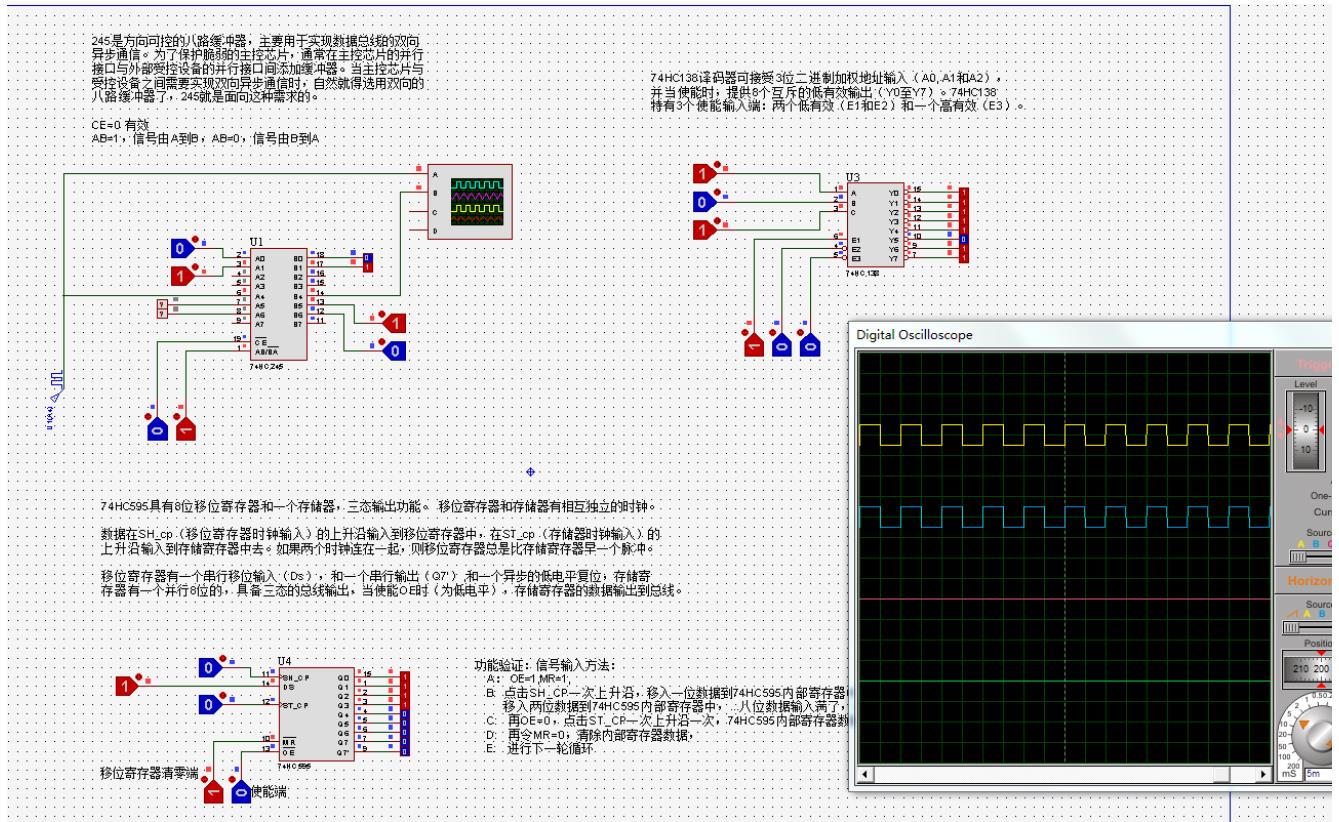
Task: Select the U1 74HC245 chip
Action: click(x=278, y=304)
